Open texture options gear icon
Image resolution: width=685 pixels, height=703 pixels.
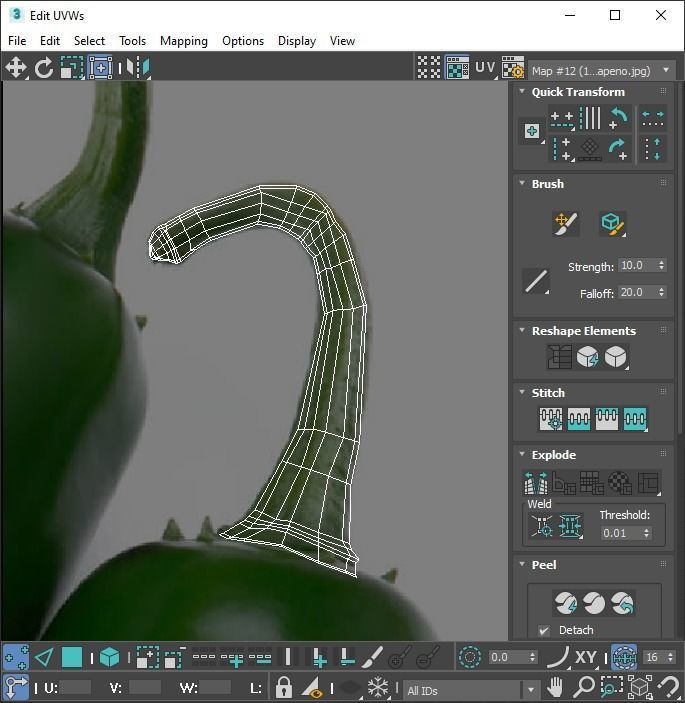pyautogui.click(x=512, y=68)
